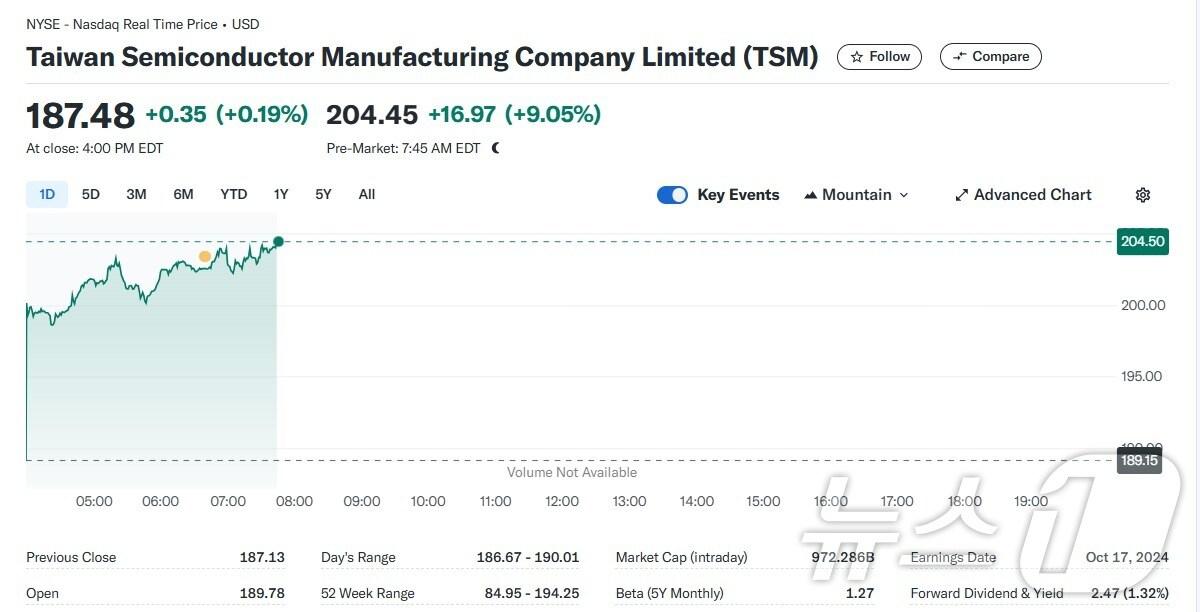The image size is (1200, 612).
Task: Toggle the Key Events switch off
Action: (672, 194)
